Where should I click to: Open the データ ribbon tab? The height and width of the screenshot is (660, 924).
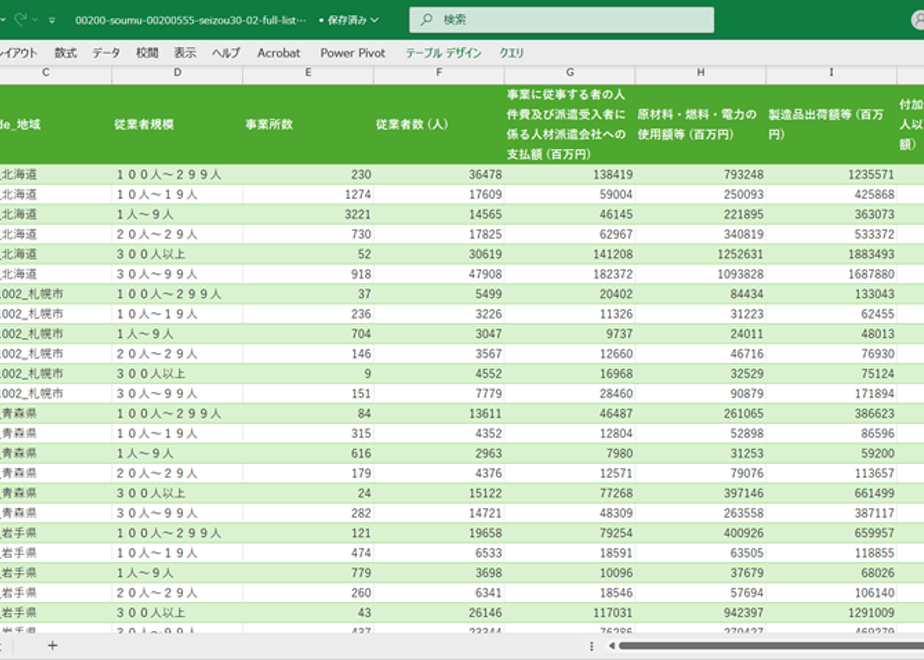coord(106,53)
